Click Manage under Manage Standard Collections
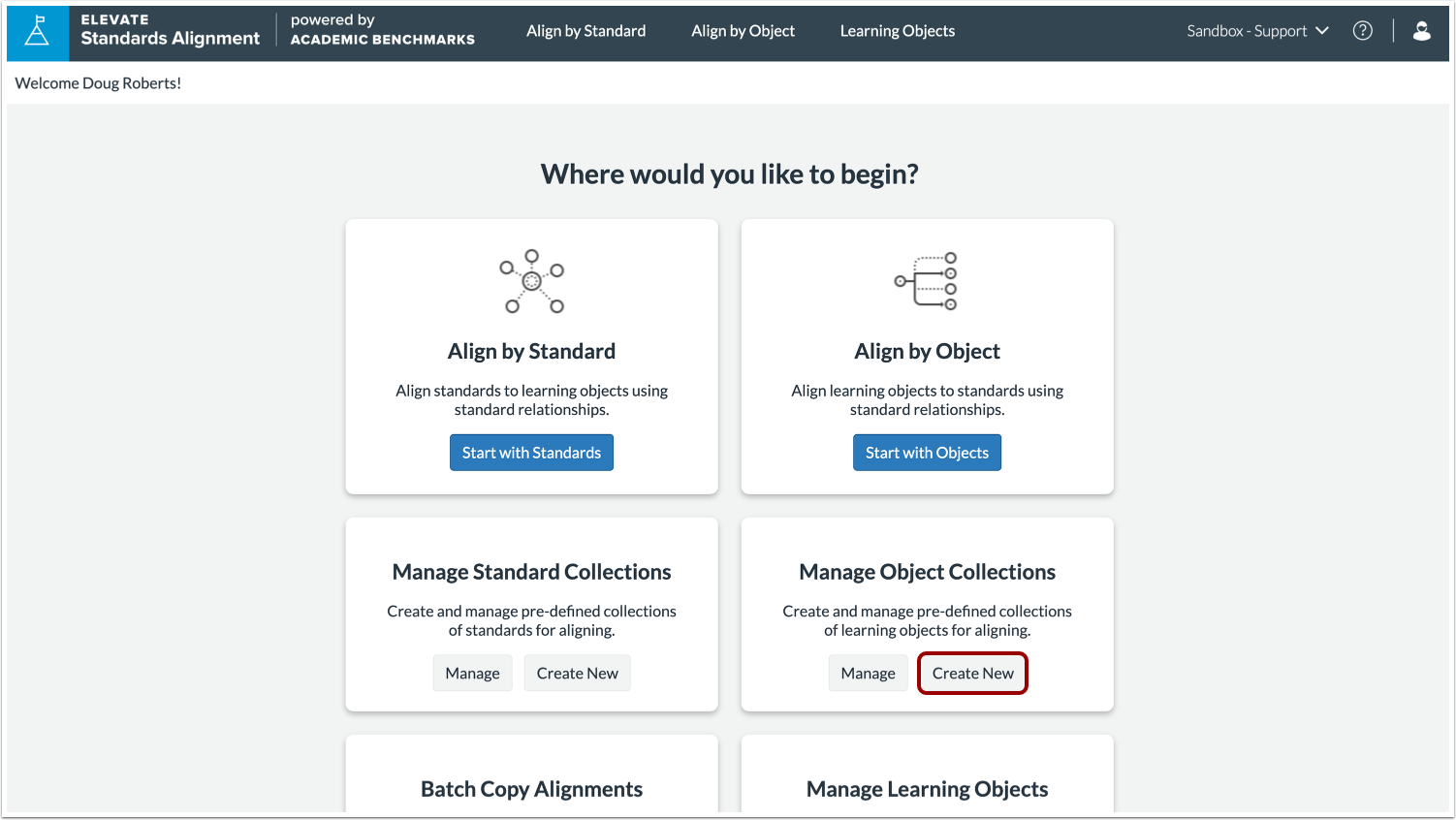The image size is (1456, 820). click(472, 674)
